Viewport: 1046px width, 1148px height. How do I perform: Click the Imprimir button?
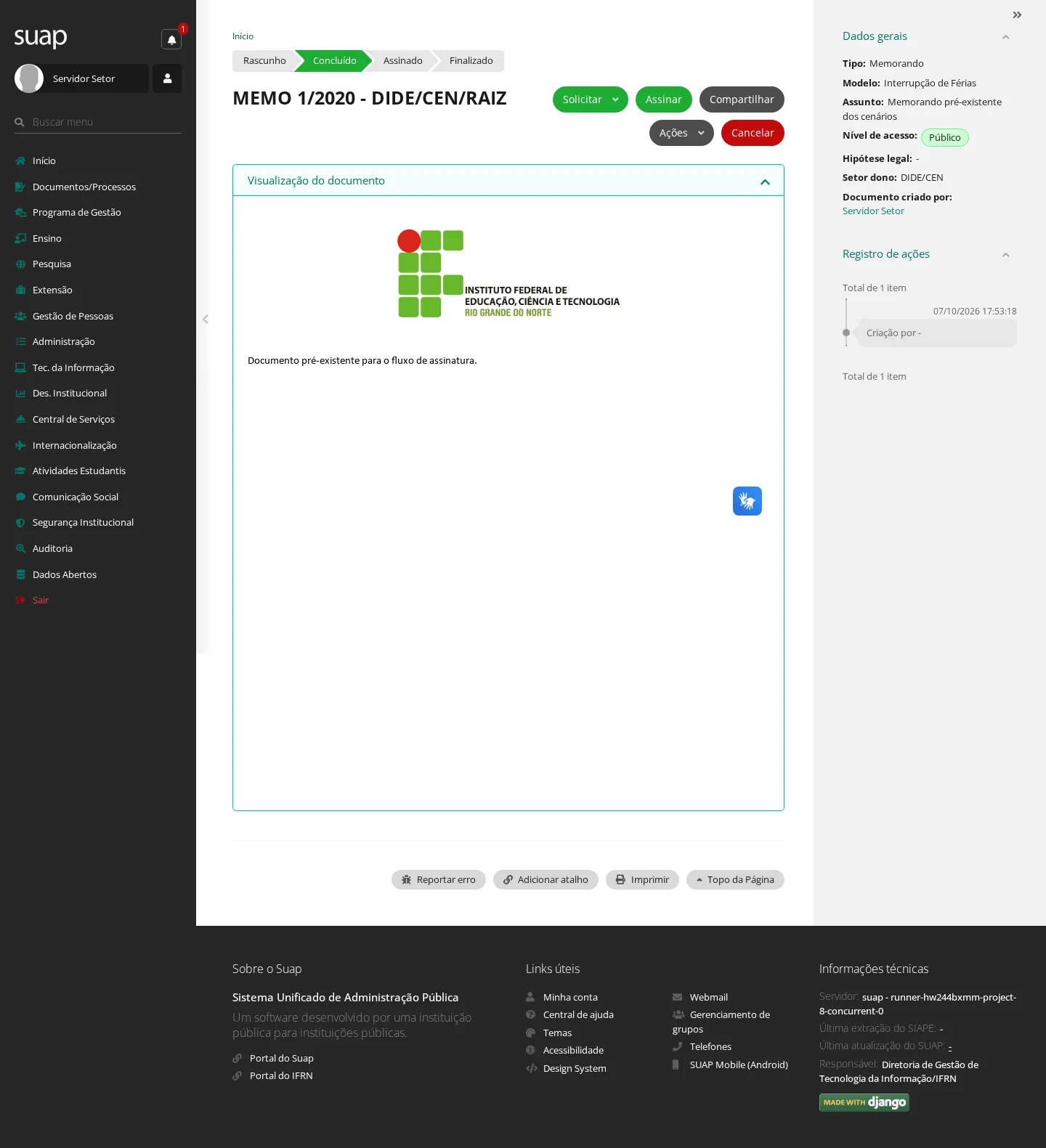click(x=642, y=879)
